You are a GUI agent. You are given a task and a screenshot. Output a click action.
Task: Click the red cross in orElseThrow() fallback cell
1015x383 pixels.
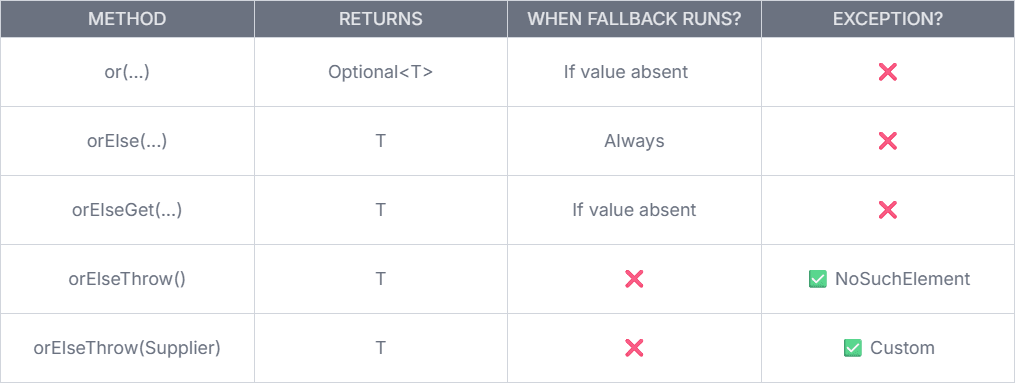coord(634,279)
